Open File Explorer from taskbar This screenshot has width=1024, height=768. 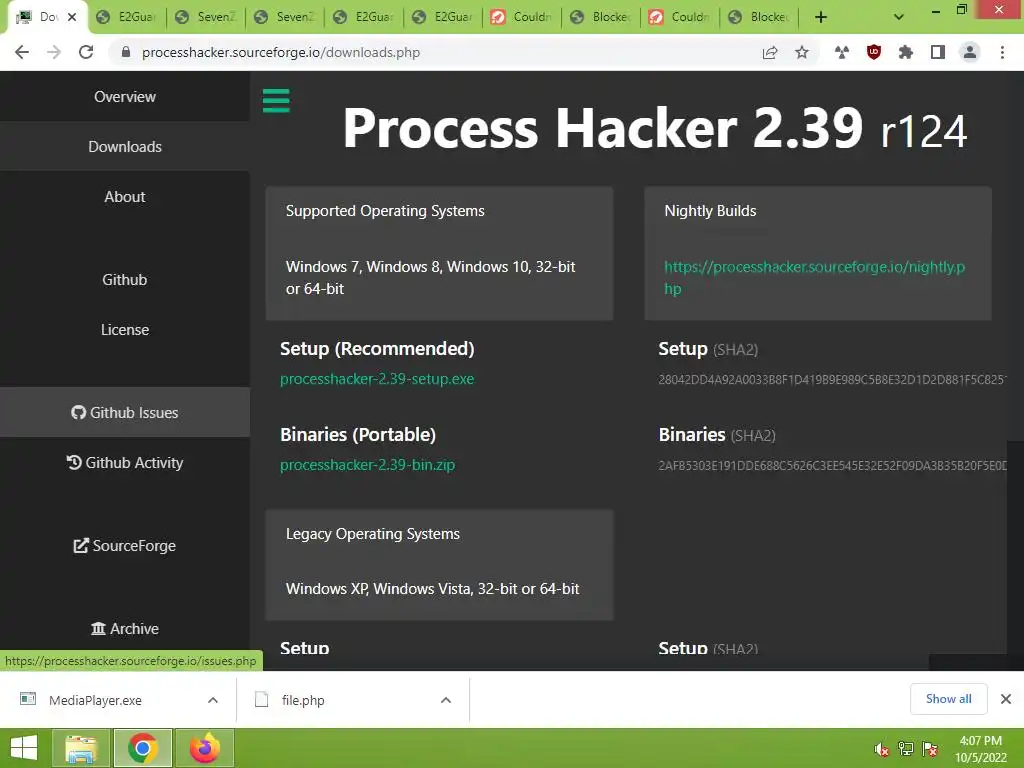81,748
